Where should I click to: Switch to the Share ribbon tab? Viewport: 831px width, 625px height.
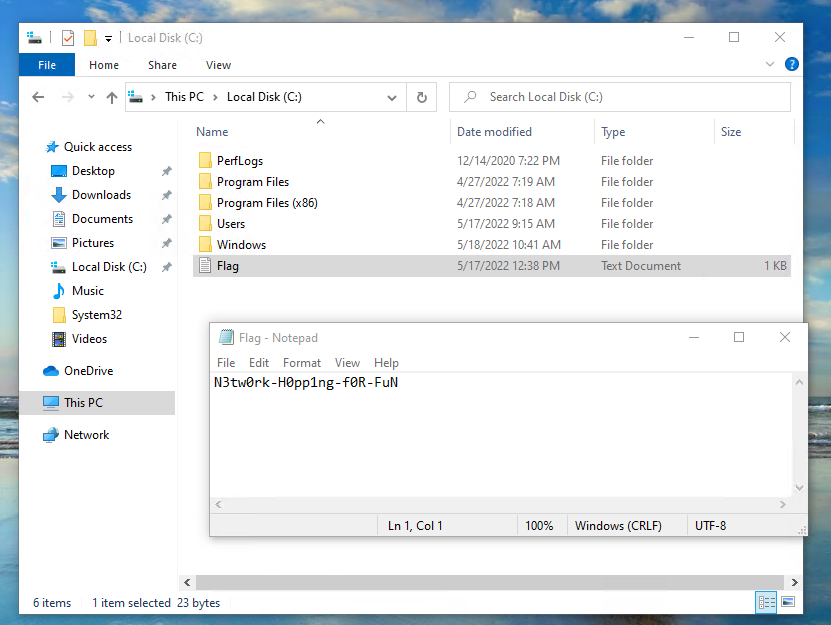[x=162, y=65]
